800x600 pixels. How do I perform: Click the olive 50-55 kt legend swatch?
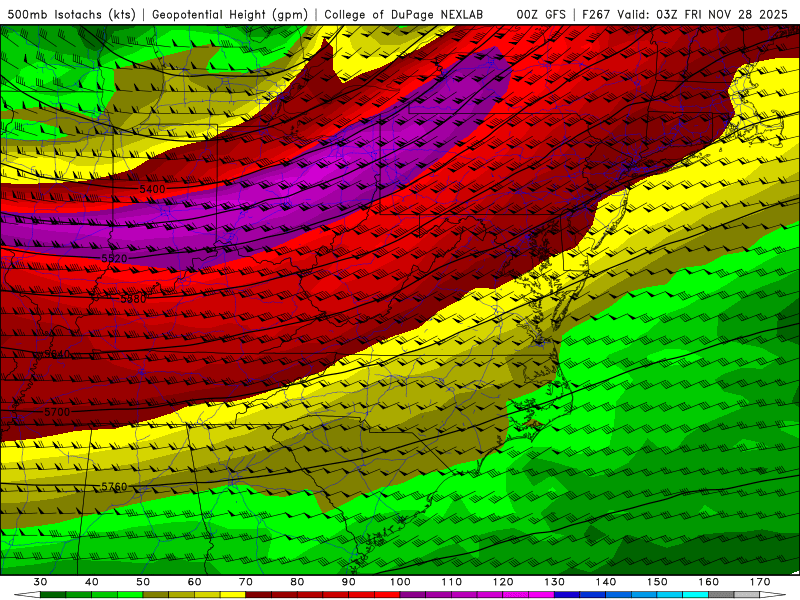(156, 595)
